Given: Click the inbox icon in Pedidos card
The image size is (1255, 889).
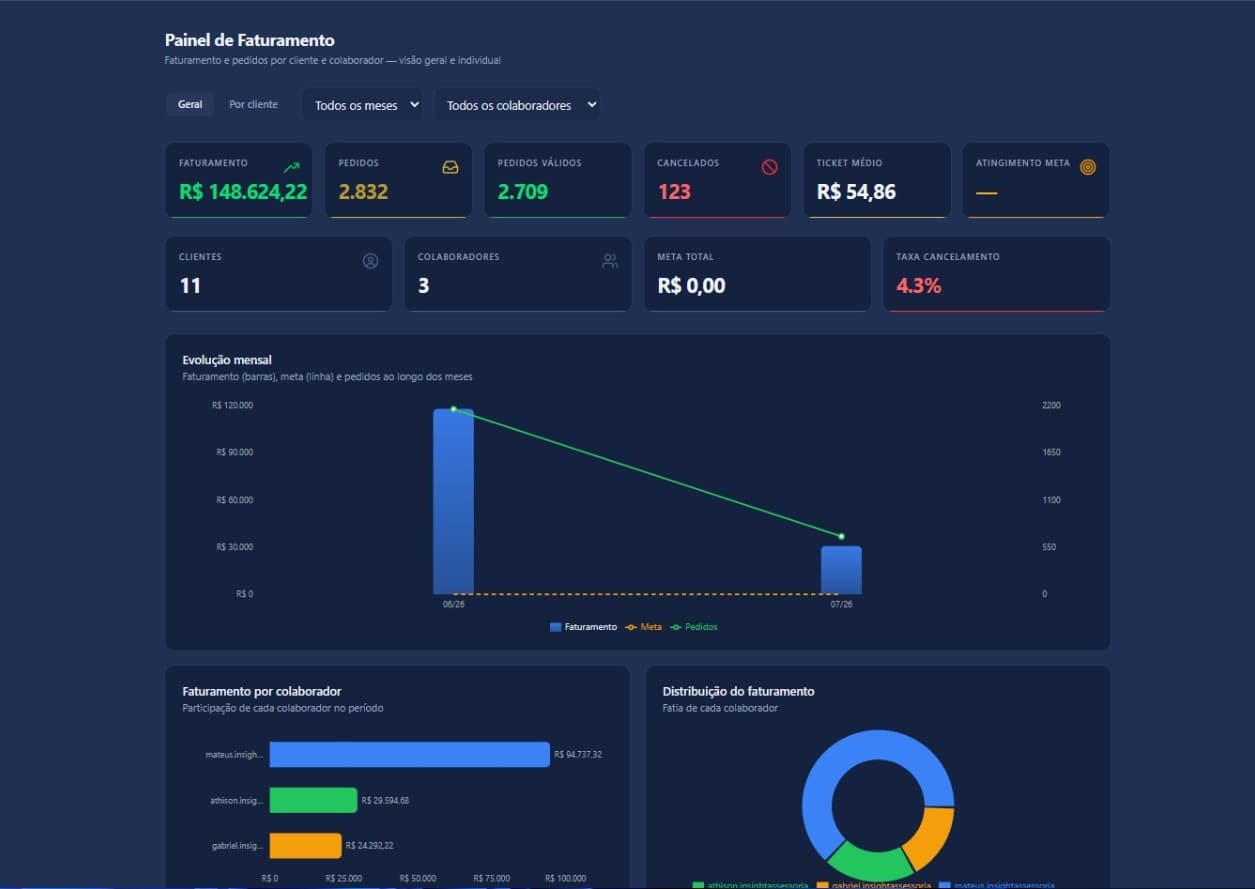Looking at the screenshot, I should pyautogui.click(x=450, y=167).
